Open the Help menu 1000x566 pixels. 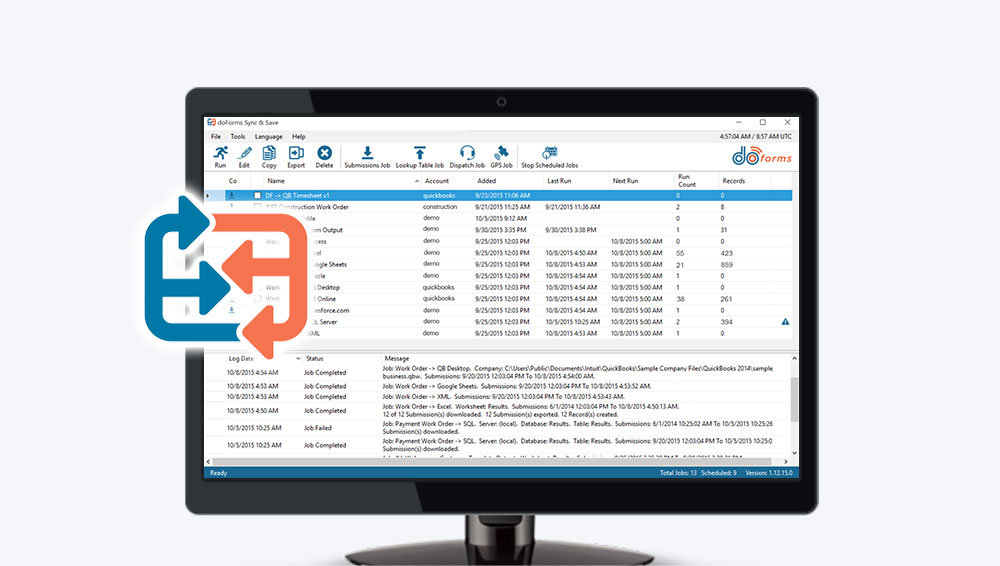(298, 137)
